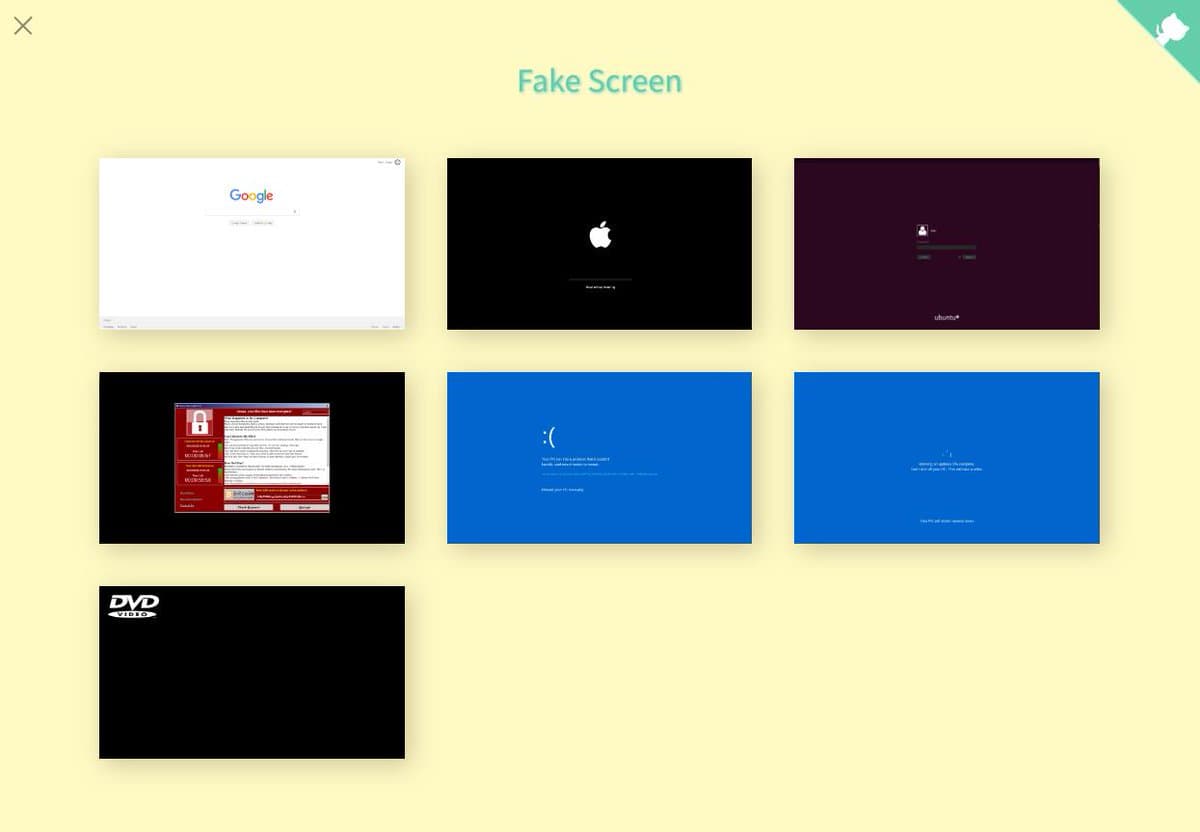Click the Google logo in the first thumbnail
Image resolution: width=1200 pixels, height=832 pixels.
click(x=251, y=196)
